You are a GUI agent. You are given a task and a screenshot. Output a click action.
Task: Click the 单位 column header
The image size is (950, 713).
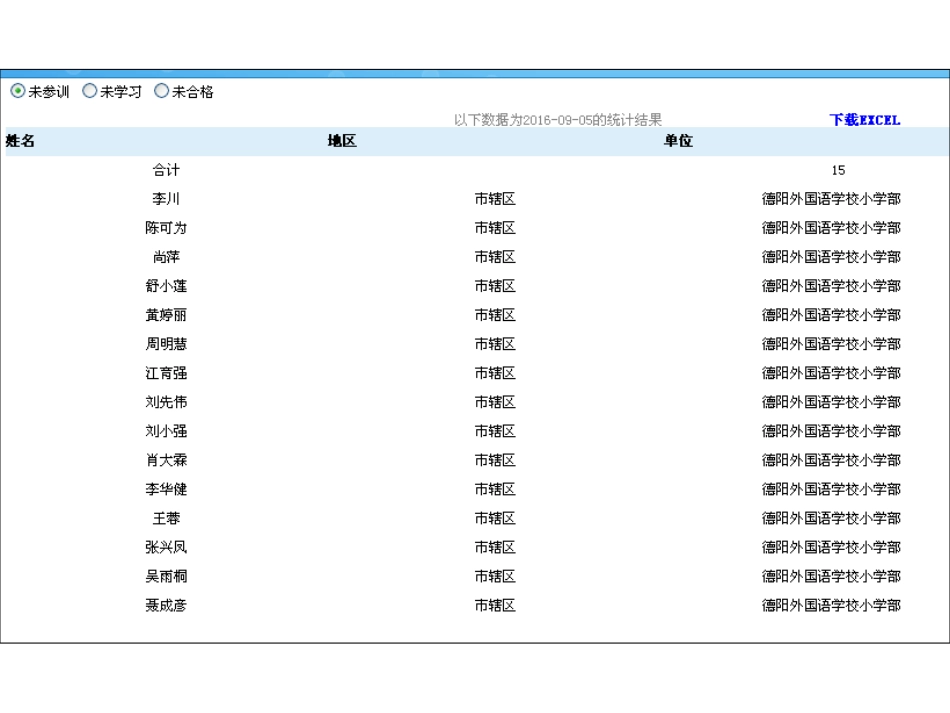[x=678, y=141]
